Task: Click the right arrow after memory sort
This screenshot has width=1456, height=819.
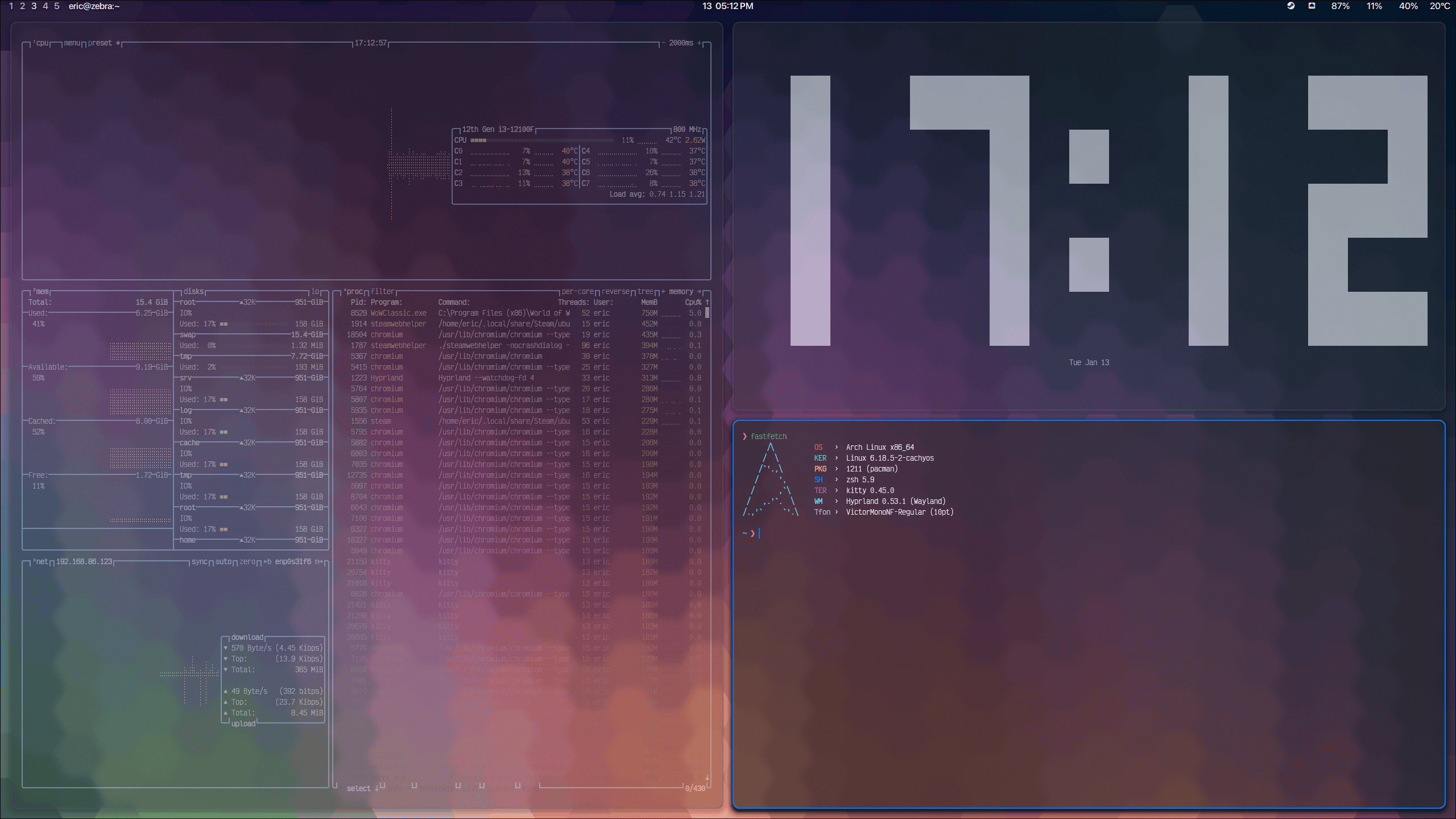Action: pos(699,291)
